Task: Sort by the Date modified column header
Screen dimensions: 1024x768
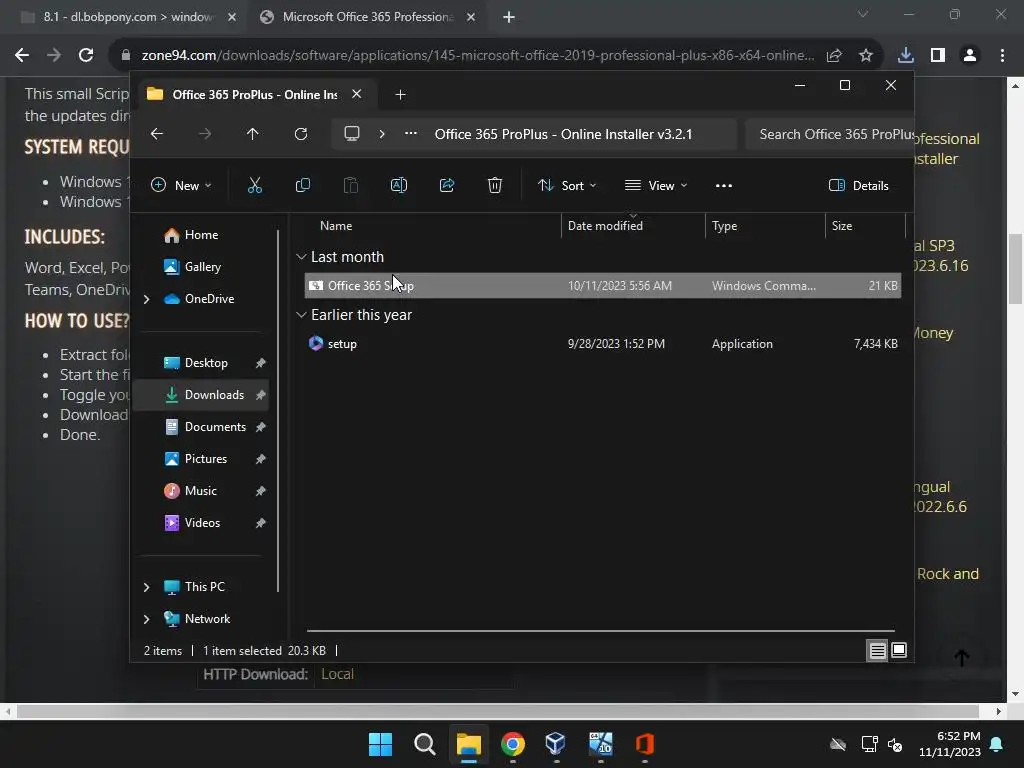Action: click(632, 226)
